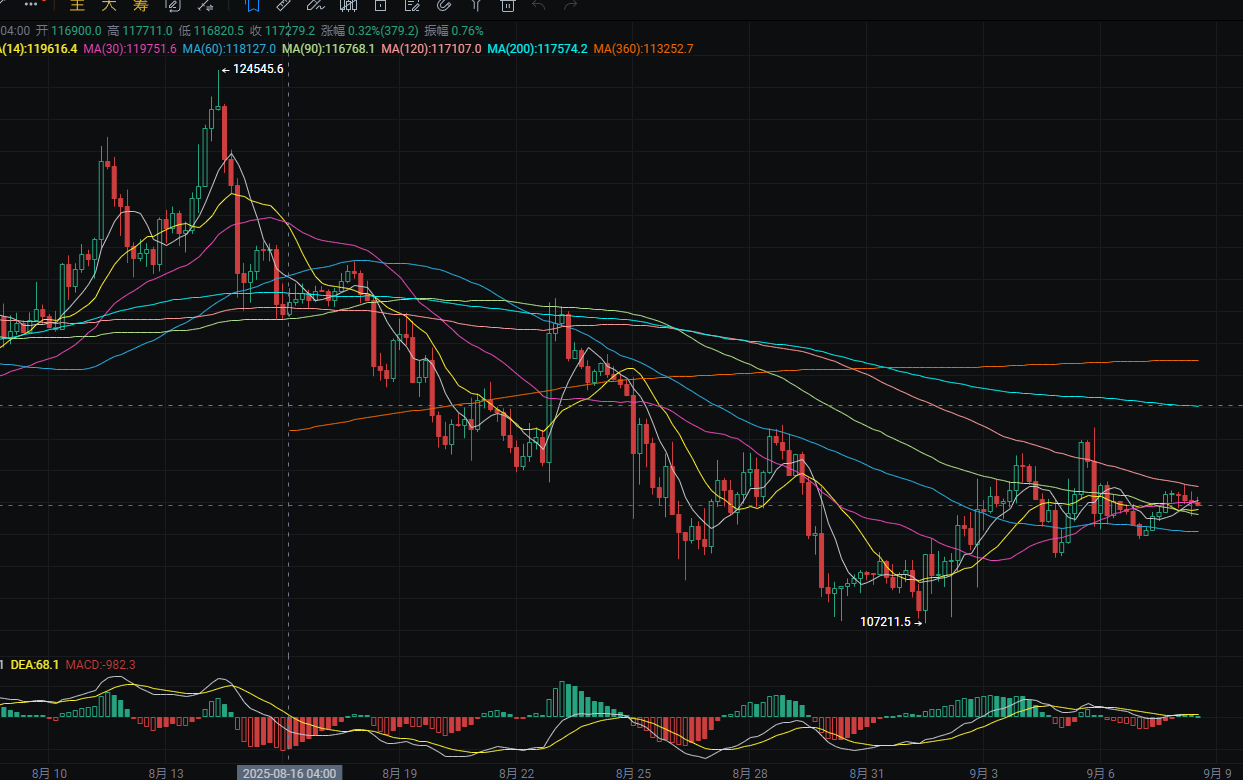Click the 9月 3 date axis label

pos(983,773)
